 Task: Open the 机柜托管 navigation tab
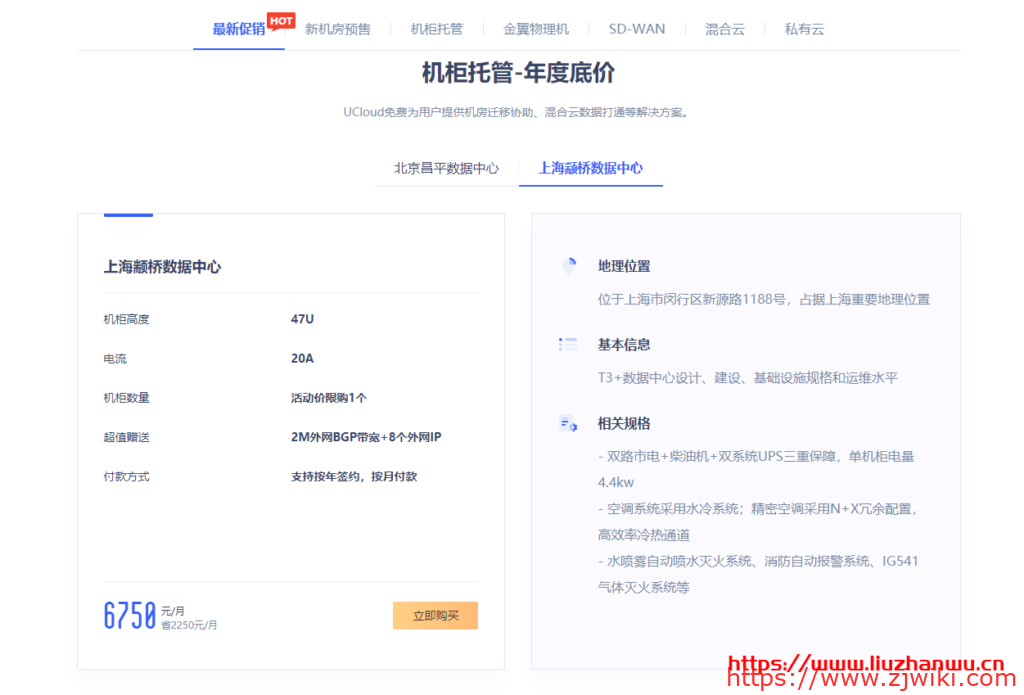point(436,29)
